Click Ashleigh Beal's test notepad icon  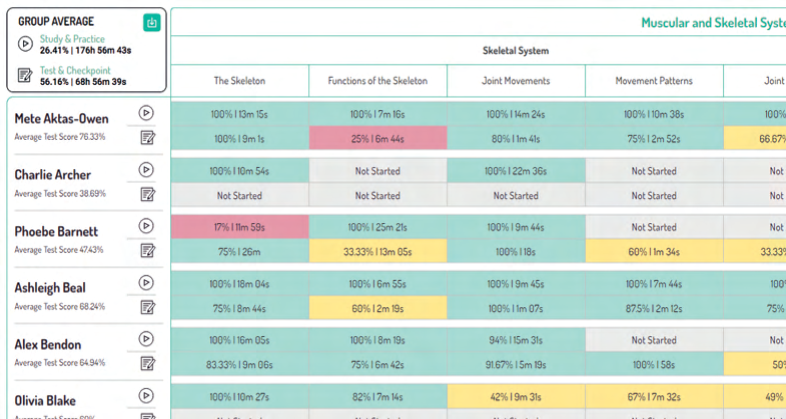tap(147, 307)
